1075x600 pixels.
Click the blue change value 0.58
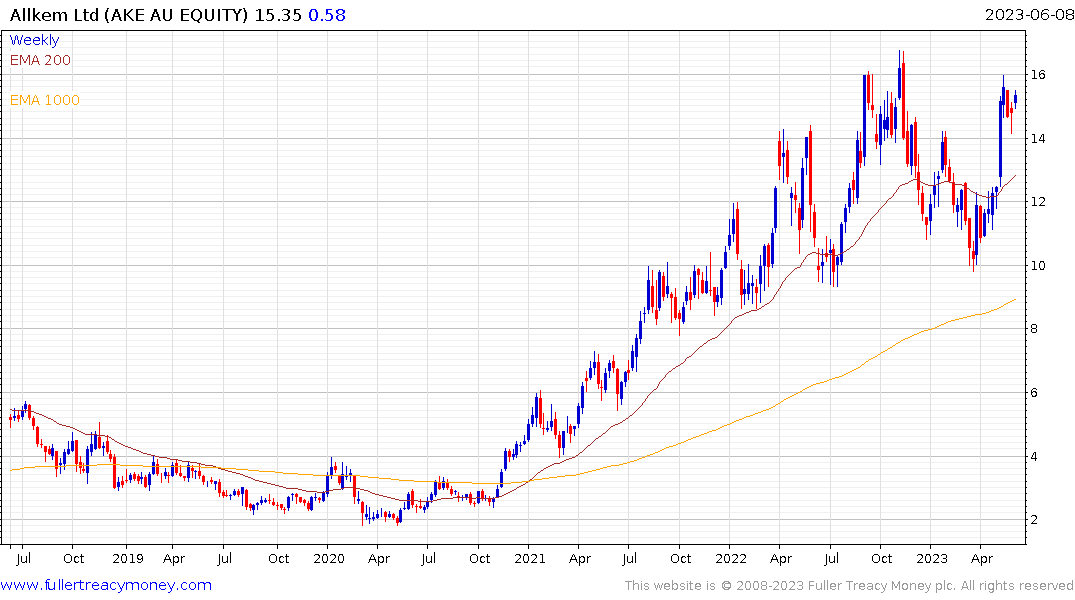coord(327,15)
